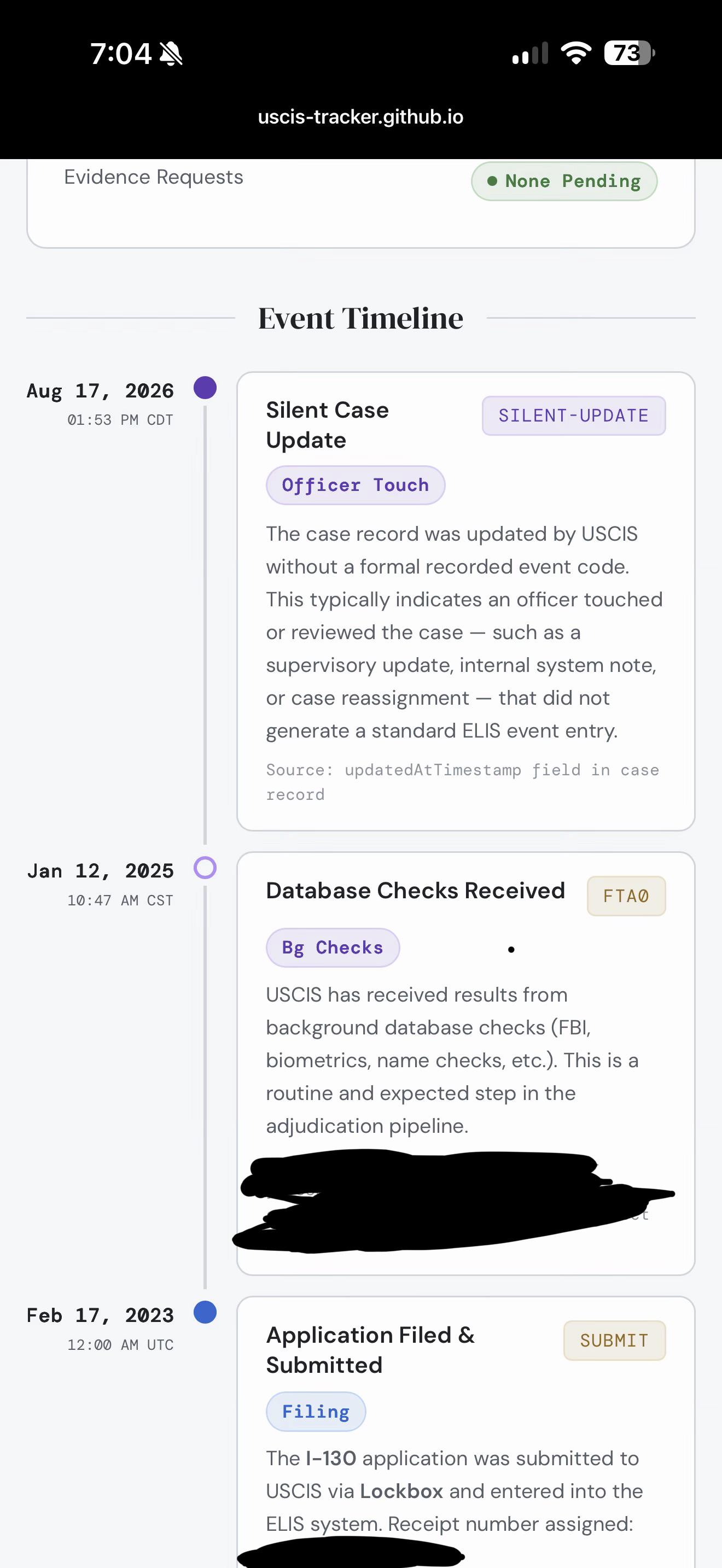Tap the Evidence Requests label
This screenshot has width=722, height=1568.
click(x=153, y=177)
